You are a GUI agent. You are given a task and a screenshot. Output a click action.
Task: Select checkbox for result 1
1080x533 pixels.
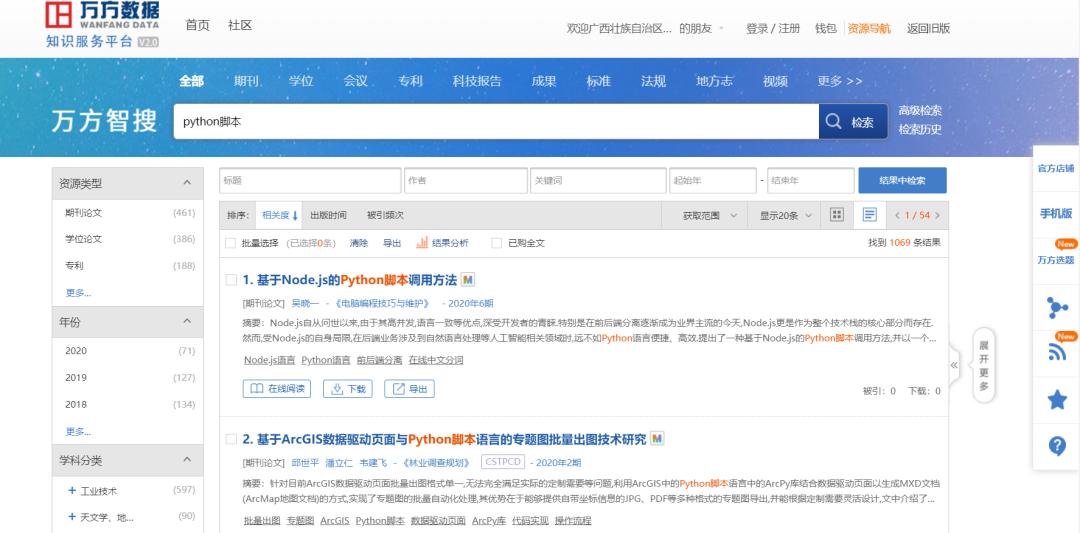click(x=231, y=280)
